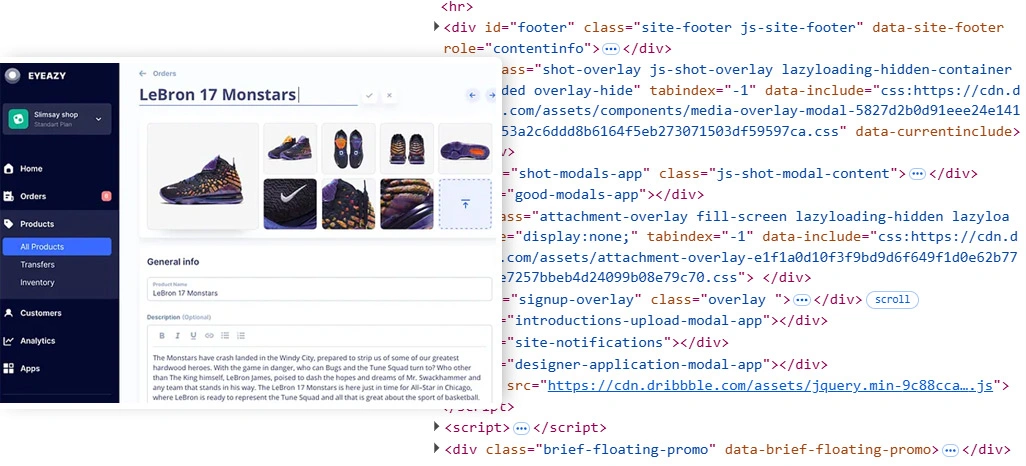Screen dimensions: 1026x466
Task: Expand the brief-floating-promo div node
Action: click(436, 448)
